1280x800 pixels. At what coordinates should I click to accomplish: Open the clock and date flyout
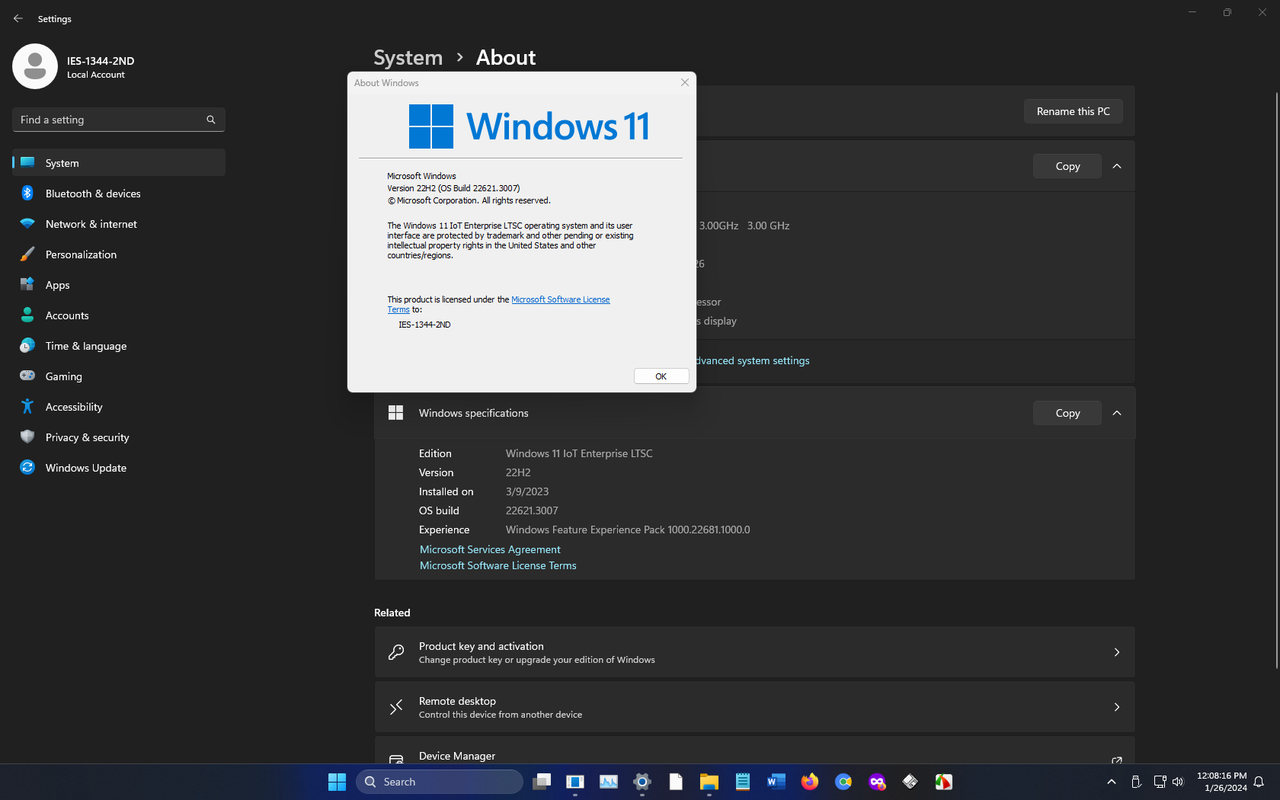click(x=1221, y=782)
